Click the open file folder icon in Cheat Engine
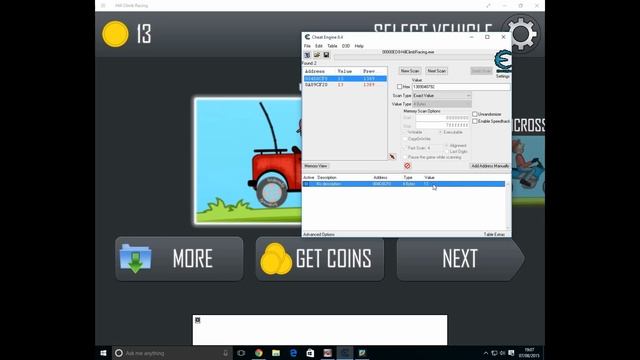Viewport: 640px width, 360px height. [x=317, y=55]
